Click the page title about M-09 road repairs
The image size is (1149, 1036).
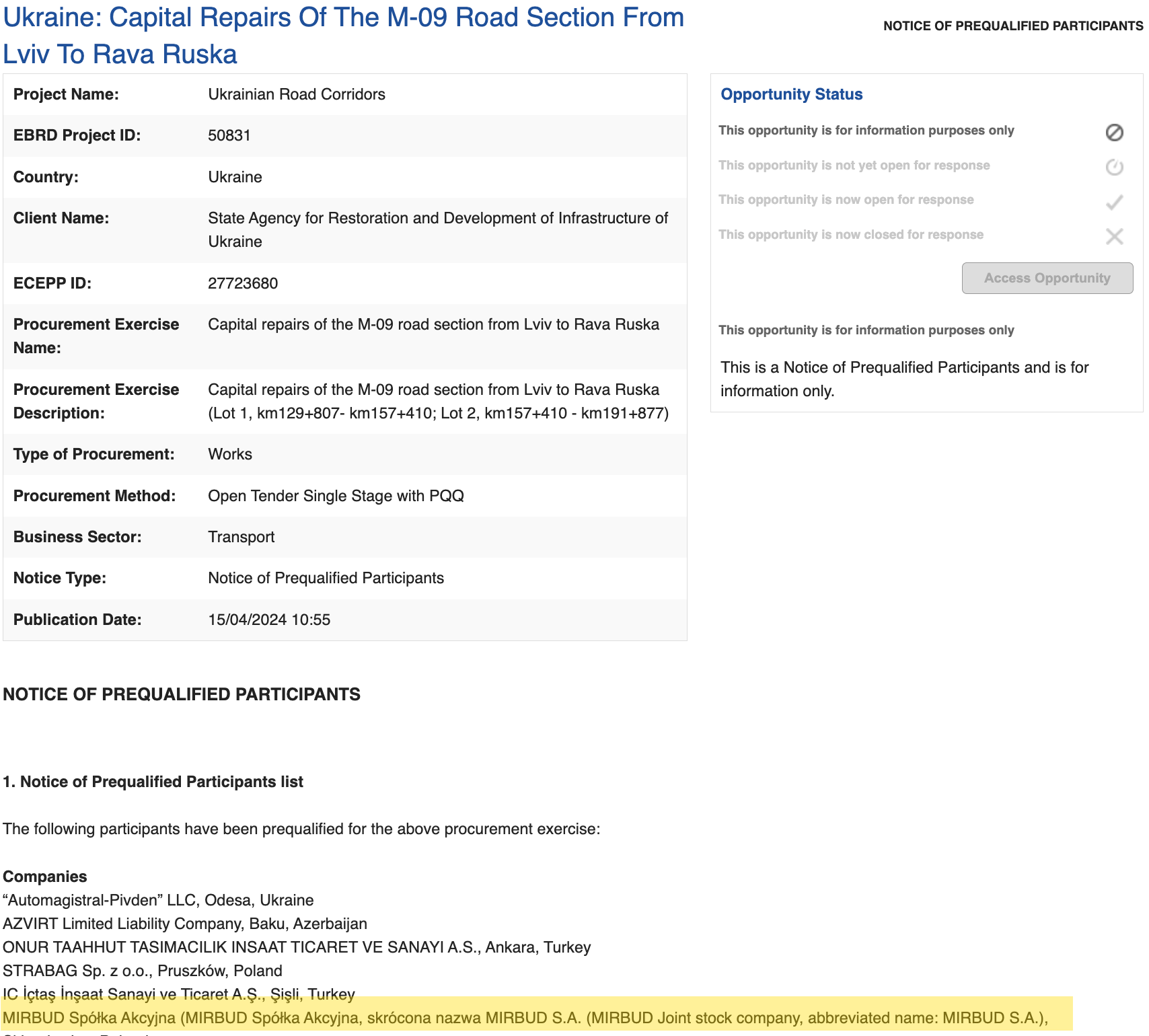tap(343, 36)
